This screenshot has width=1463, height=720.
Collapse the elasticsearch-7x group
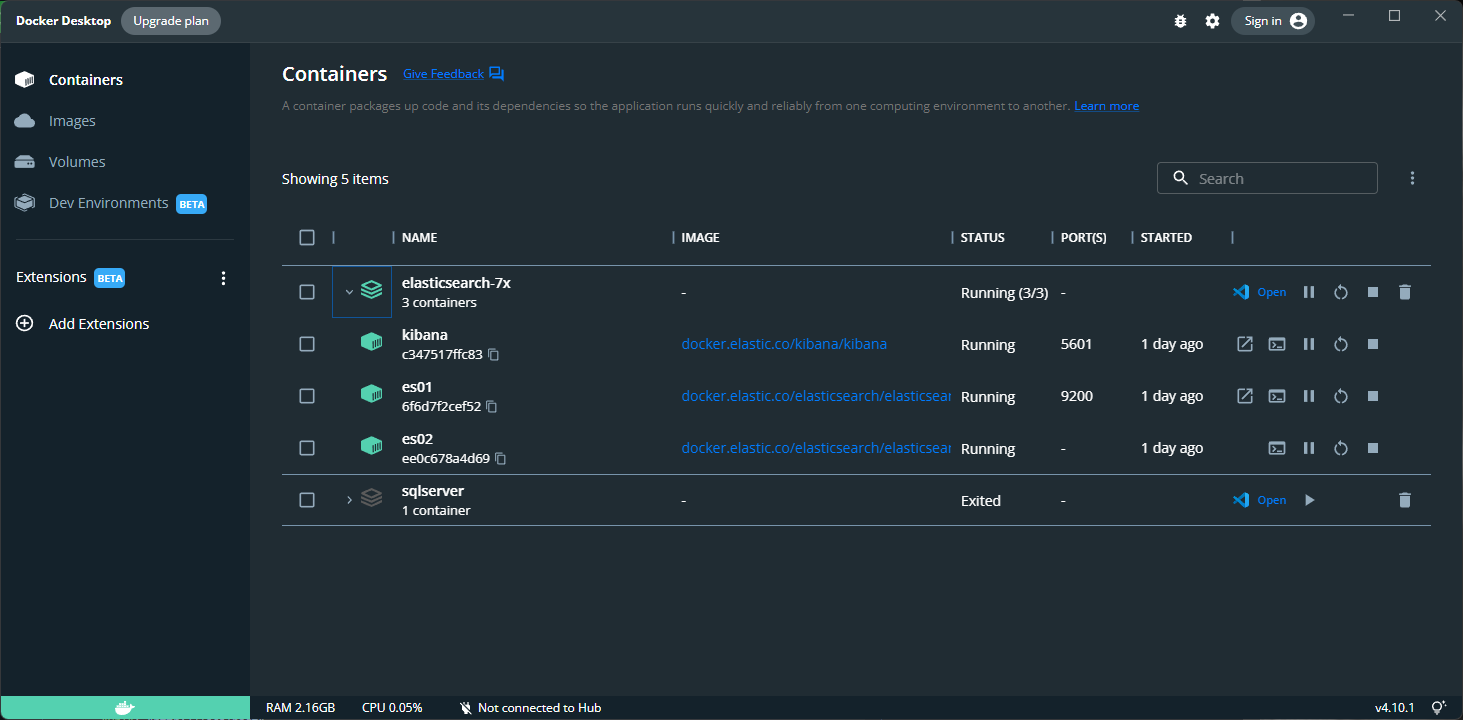point(349,292)
